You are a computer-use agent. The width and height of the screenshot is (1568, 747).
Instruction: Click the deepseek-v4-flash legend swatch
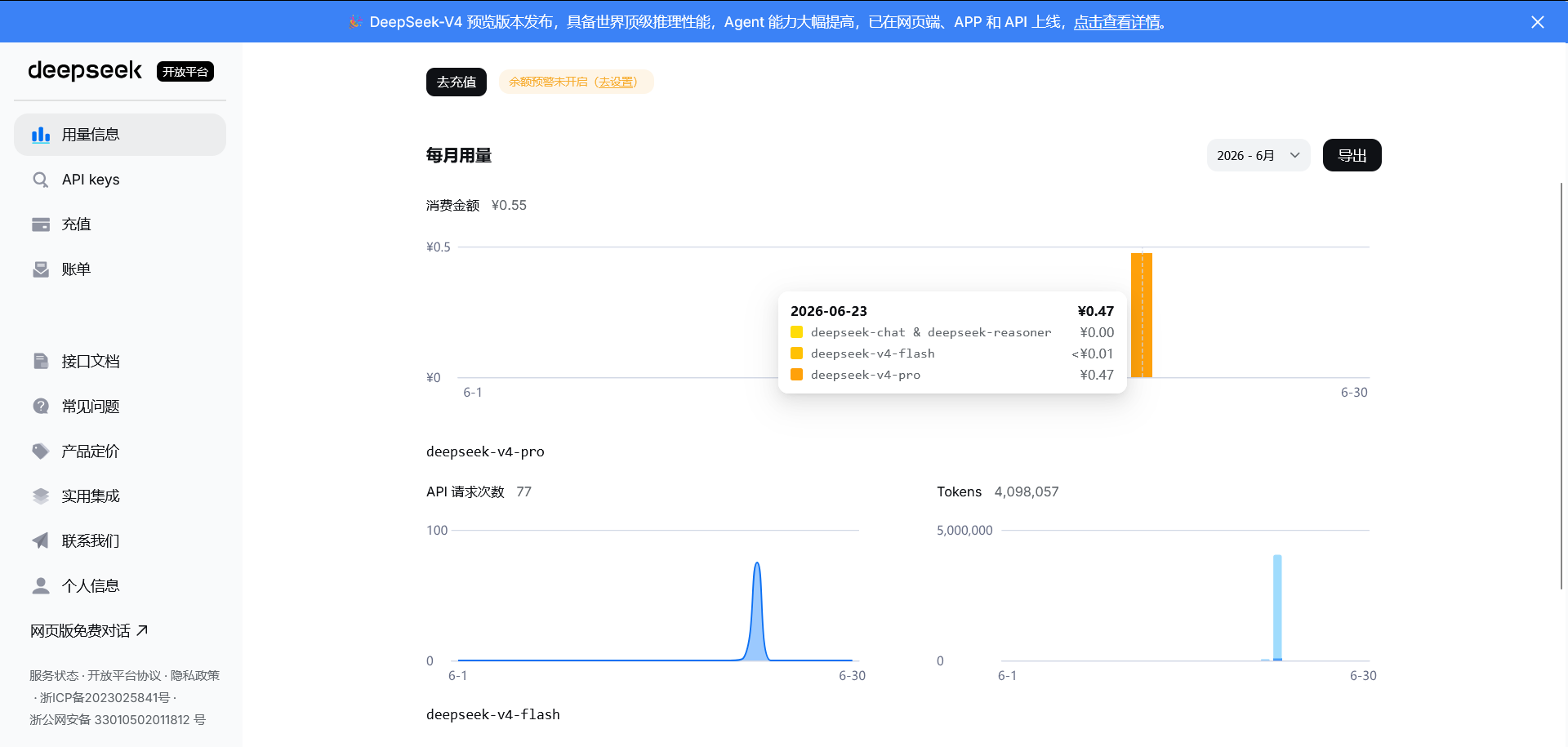(x=796, y=353)
